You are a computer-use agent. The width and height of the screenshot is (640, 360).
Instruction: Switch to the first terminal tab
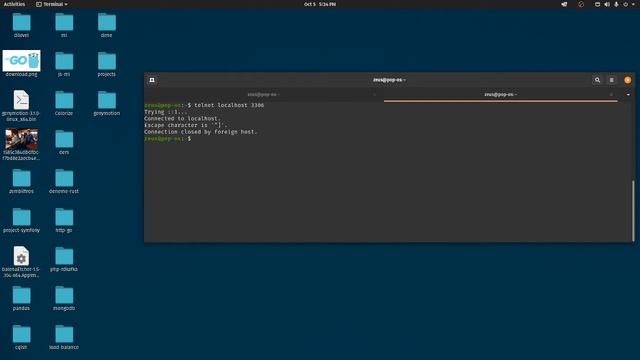(263, 95)
